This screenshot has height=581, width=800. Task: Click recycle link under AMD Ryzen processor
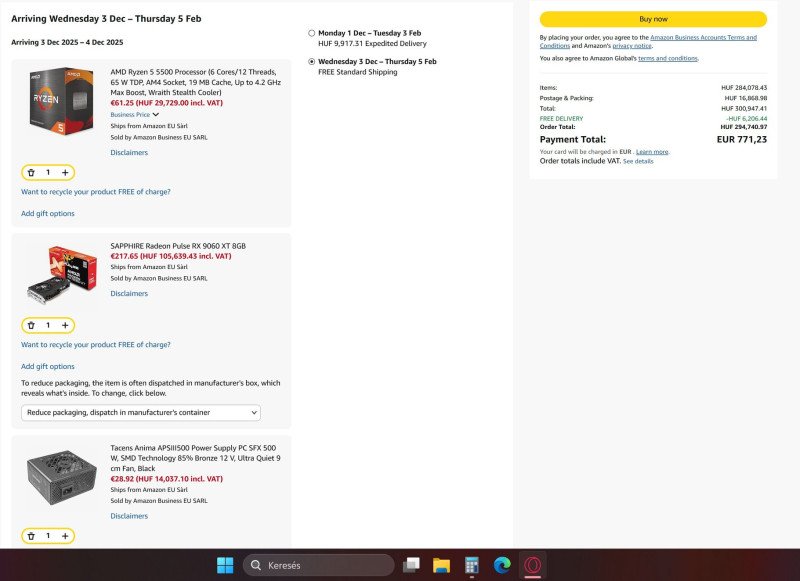(96, 192)
